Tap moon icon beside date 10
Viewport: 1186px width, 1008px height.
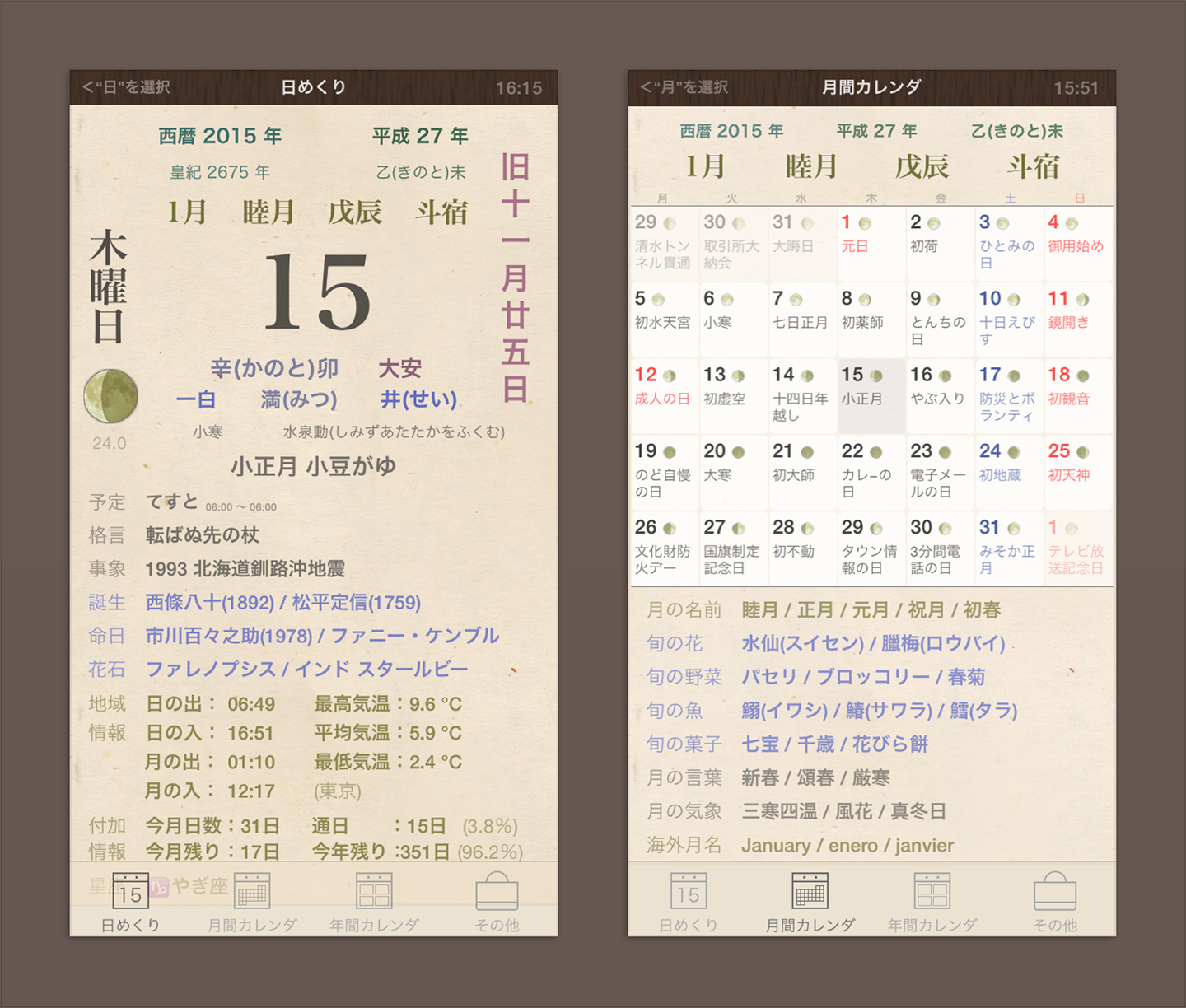[1014, 300]
